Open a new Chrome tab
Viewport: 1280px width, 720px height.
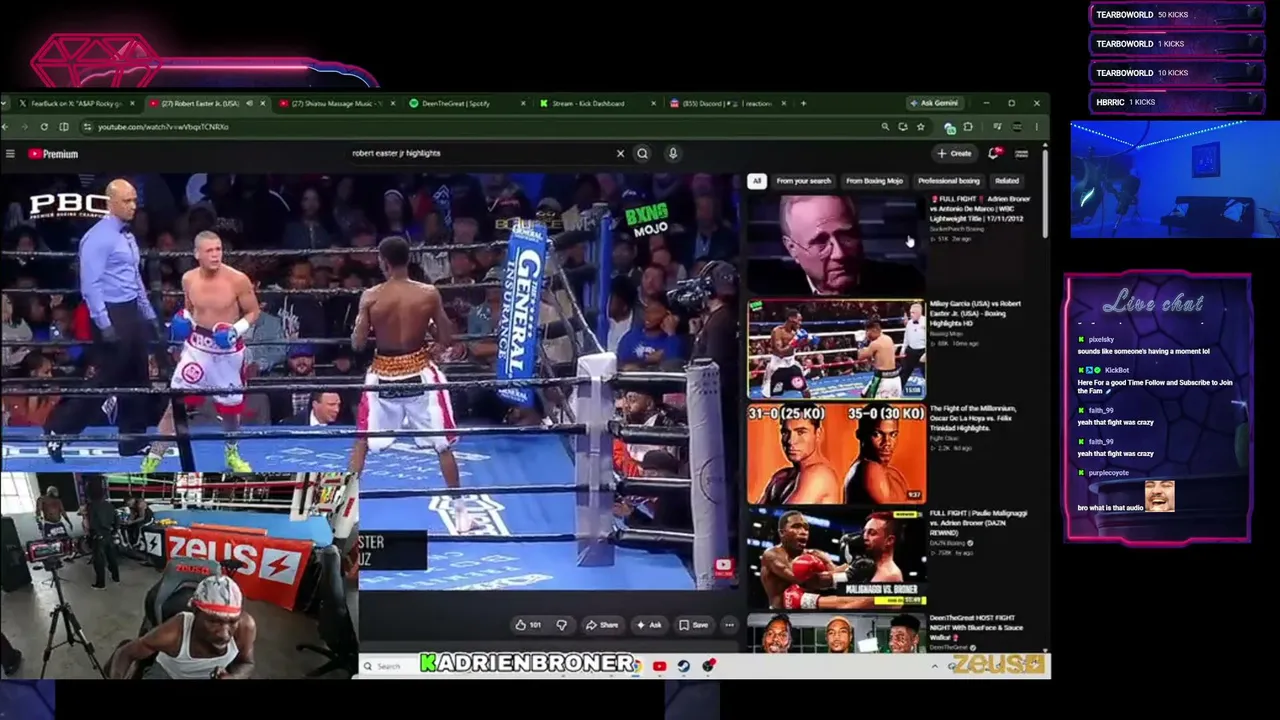[803, 103]
